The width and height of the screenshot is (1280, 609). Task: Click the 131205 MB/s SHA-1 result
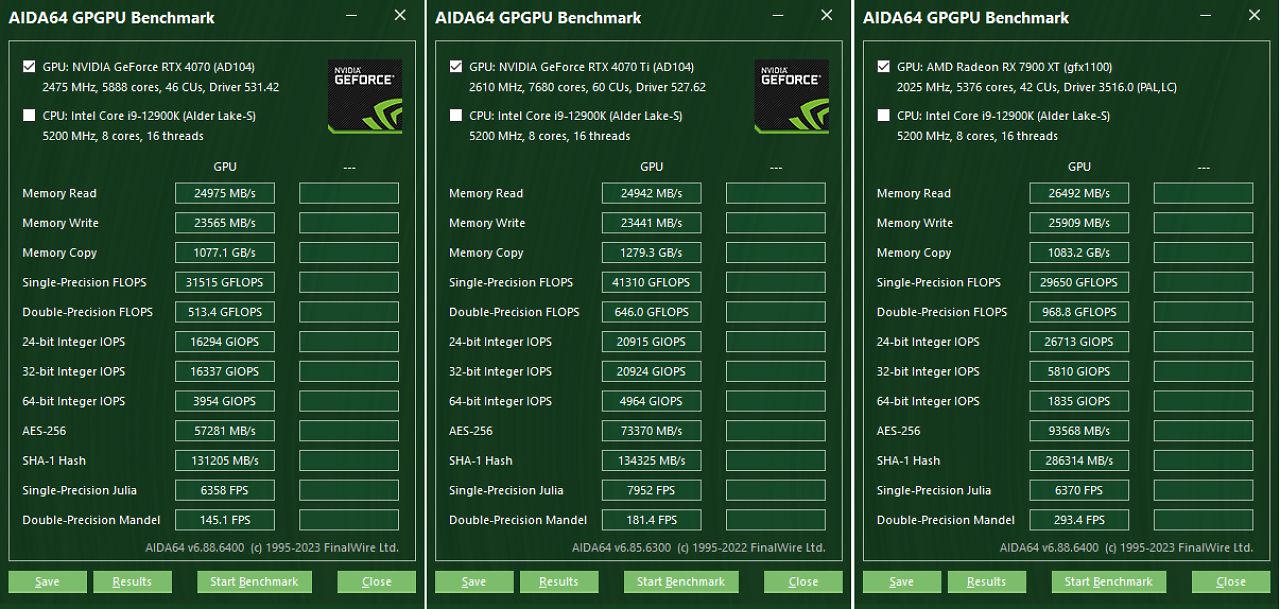pos(225,461)
